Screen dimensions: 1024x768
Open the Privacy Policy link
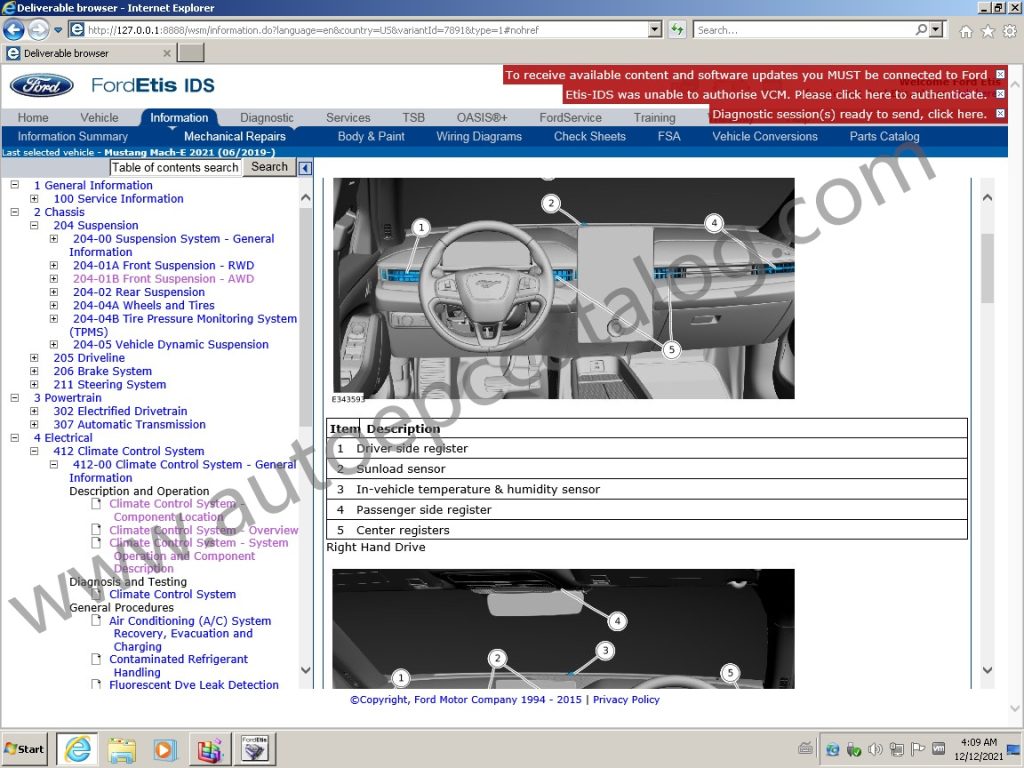click(x=626, y=699)
